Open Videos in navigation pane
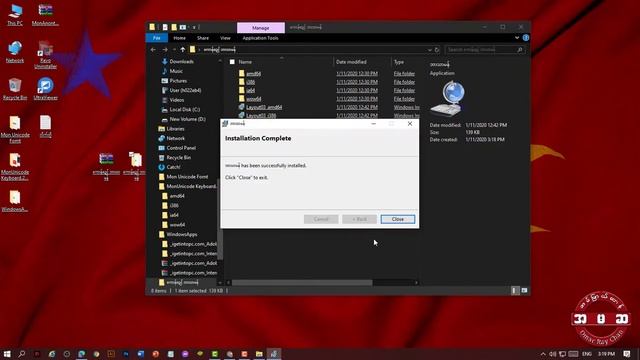The image size is (640, 360). tap(177, 100)
